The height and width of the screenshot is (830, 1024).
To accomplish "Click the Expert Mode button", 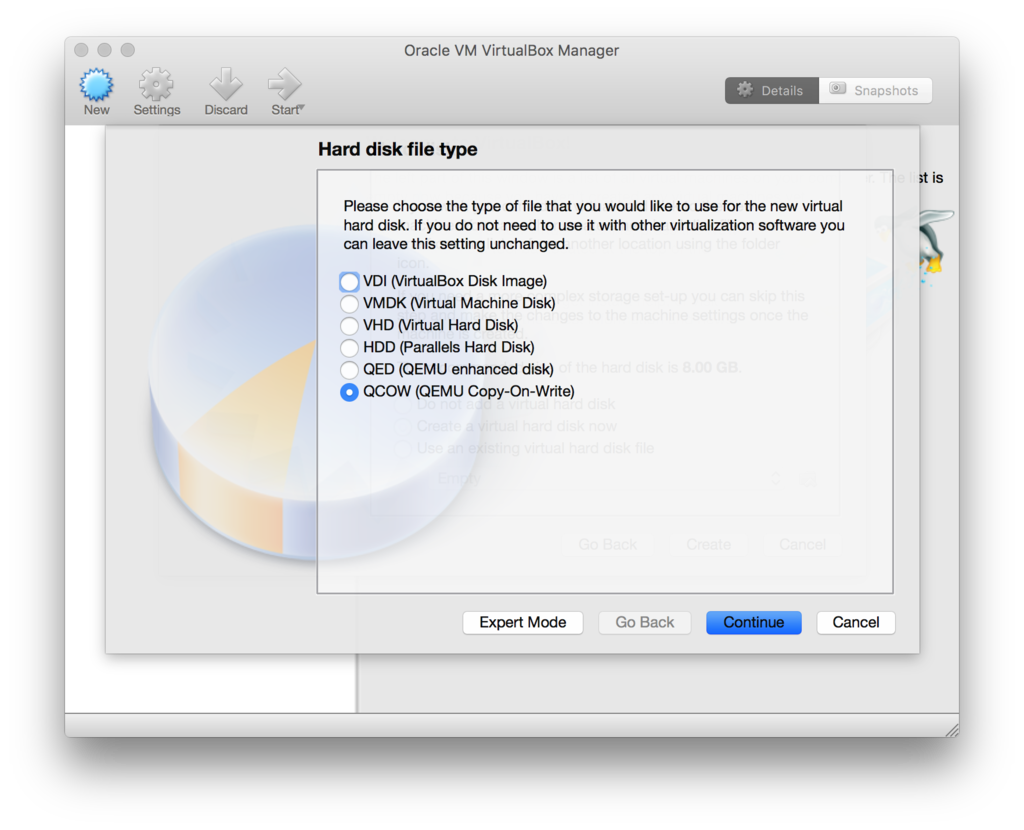I will 522,622.
